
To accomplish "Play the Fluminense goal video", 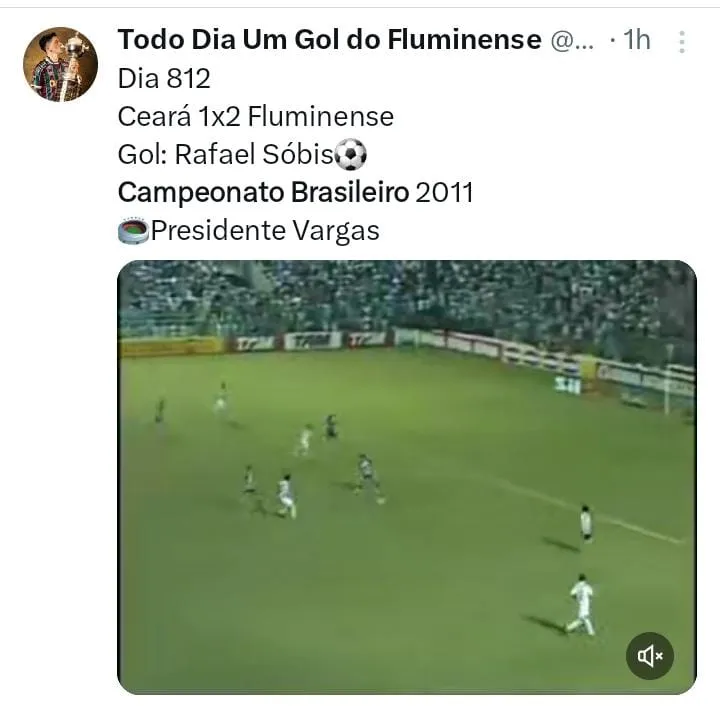I will click(x=407, y=477).
